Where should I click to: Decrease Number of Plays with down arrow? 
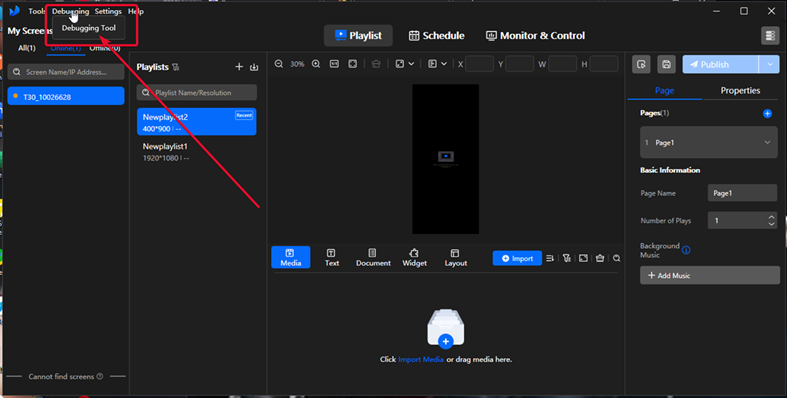pos(771,224)
